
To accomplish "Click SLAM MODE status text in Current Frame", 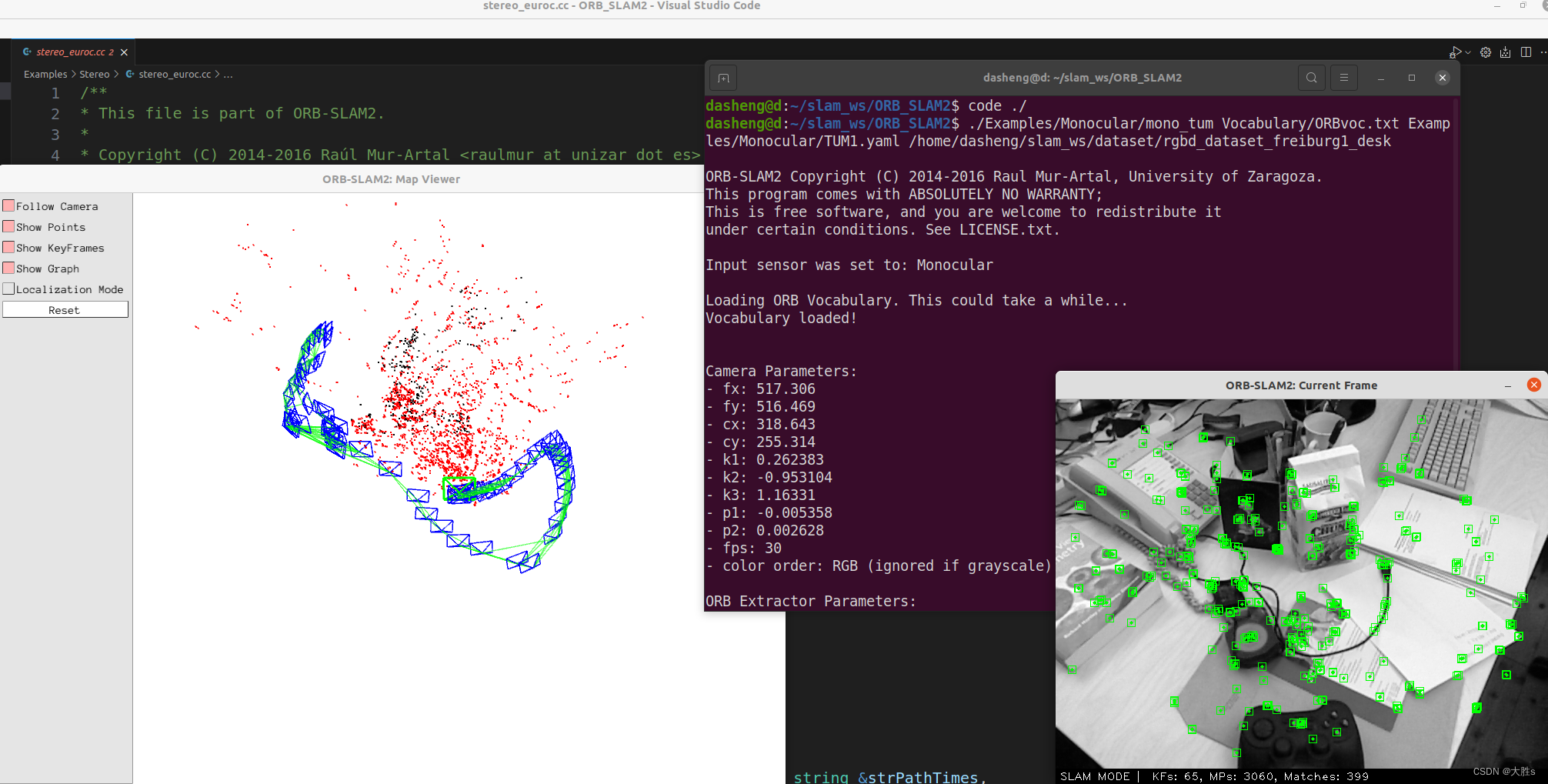I will point(1095,776).
